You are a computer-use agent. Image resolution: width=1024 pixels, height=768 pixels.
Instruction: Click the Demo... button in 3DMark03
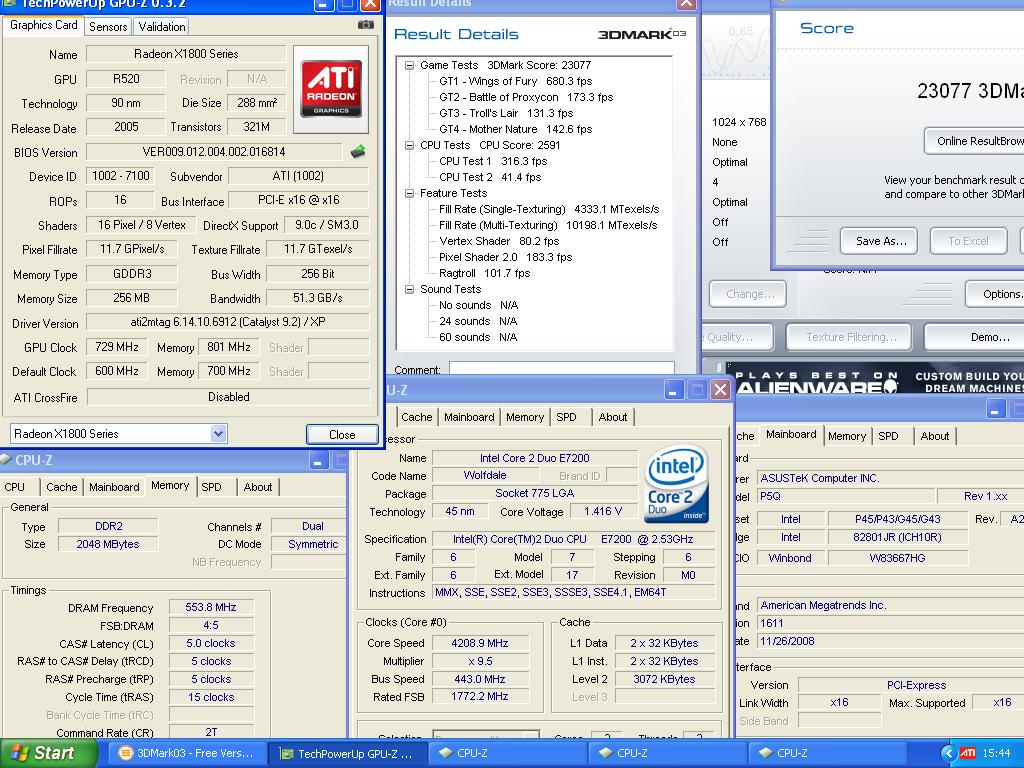975,337
